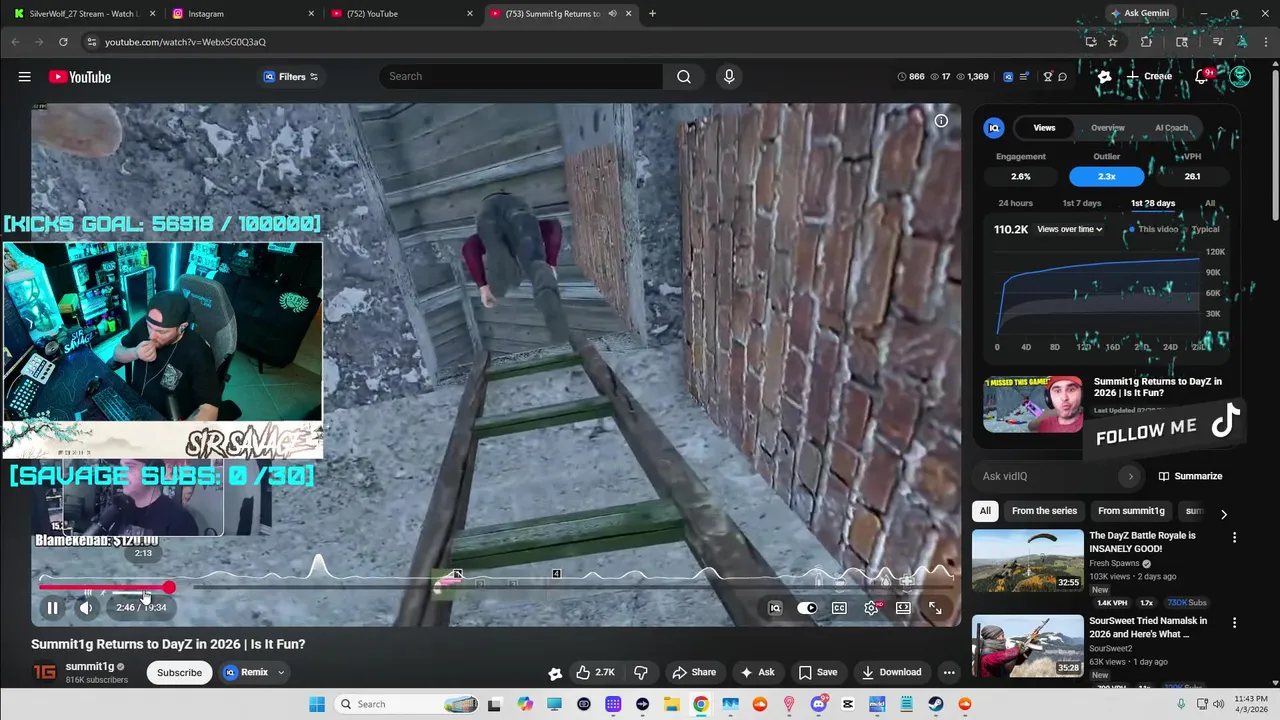Viewport: 1280px width, 720px height.
Task: Pause the video playback
Action: pyautogui.click(x=52, y=607)
